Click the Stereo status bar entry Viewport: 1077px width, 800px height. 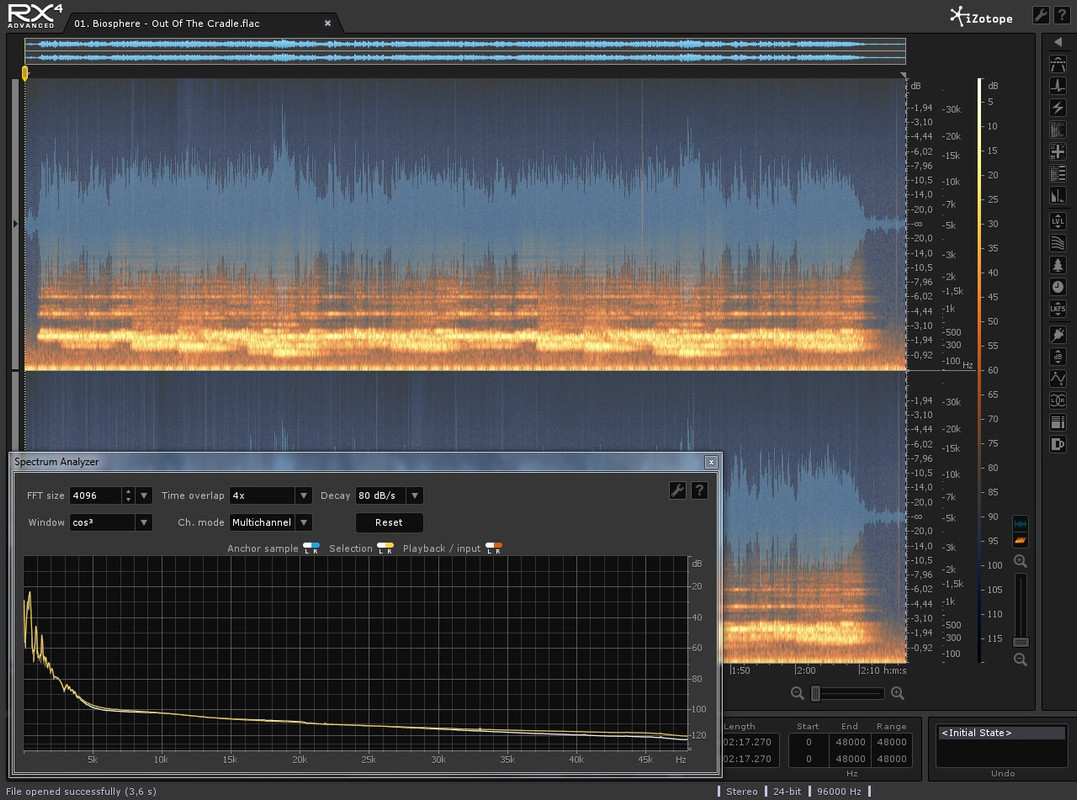pyautogui.click(x=742, y=791)
